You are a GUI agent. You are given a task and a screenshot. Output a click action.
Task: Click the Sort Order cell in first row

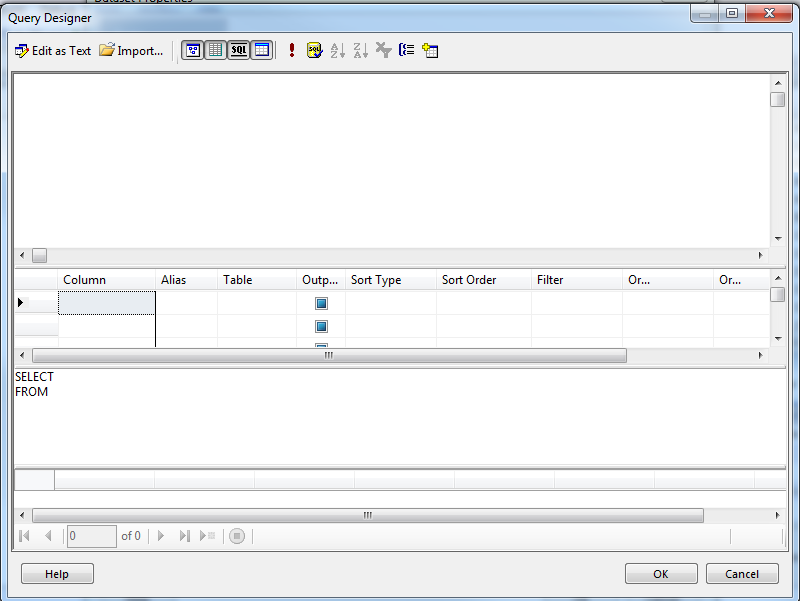483,303
